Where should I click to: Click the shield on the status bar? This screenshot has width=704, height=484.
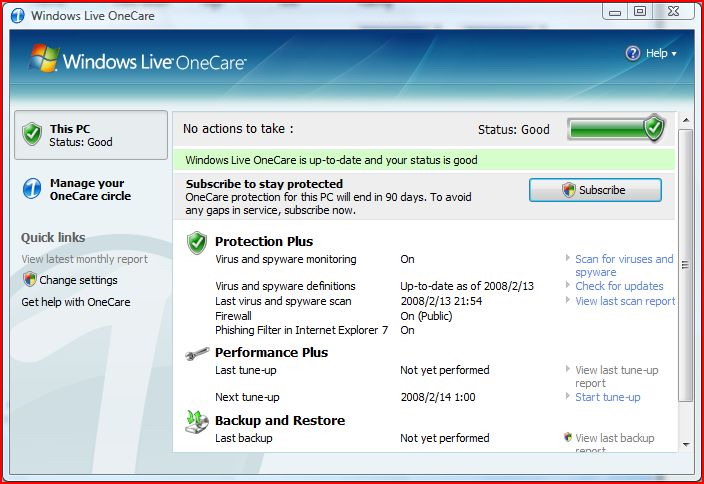pos(654,128)
